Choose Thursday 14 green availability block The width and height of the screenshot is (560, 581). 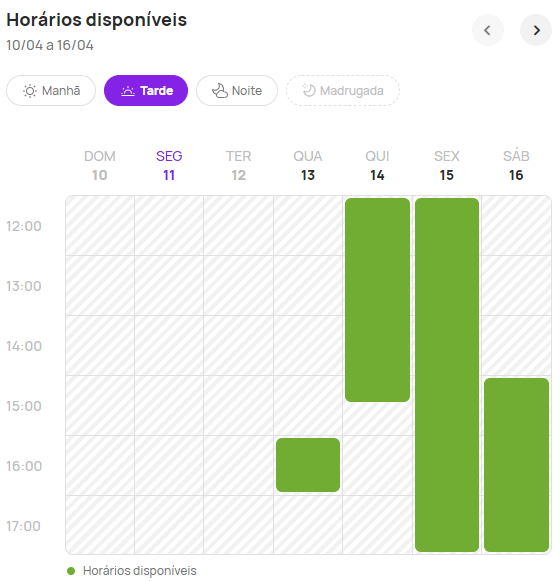pyautogui.click(x=377, y=300)
